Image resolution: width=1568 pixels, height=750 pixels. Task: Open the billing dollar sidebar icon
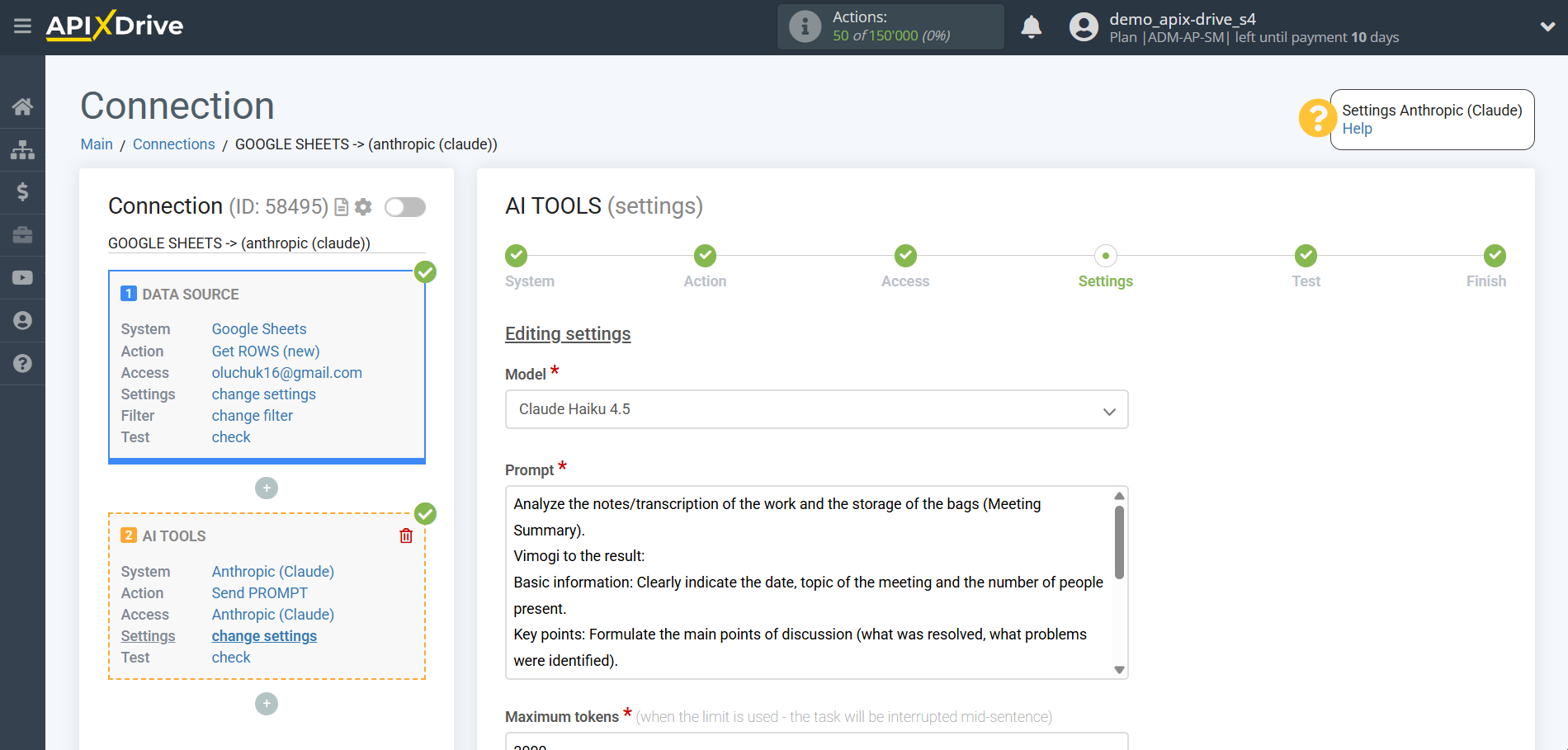pos(22,192)
